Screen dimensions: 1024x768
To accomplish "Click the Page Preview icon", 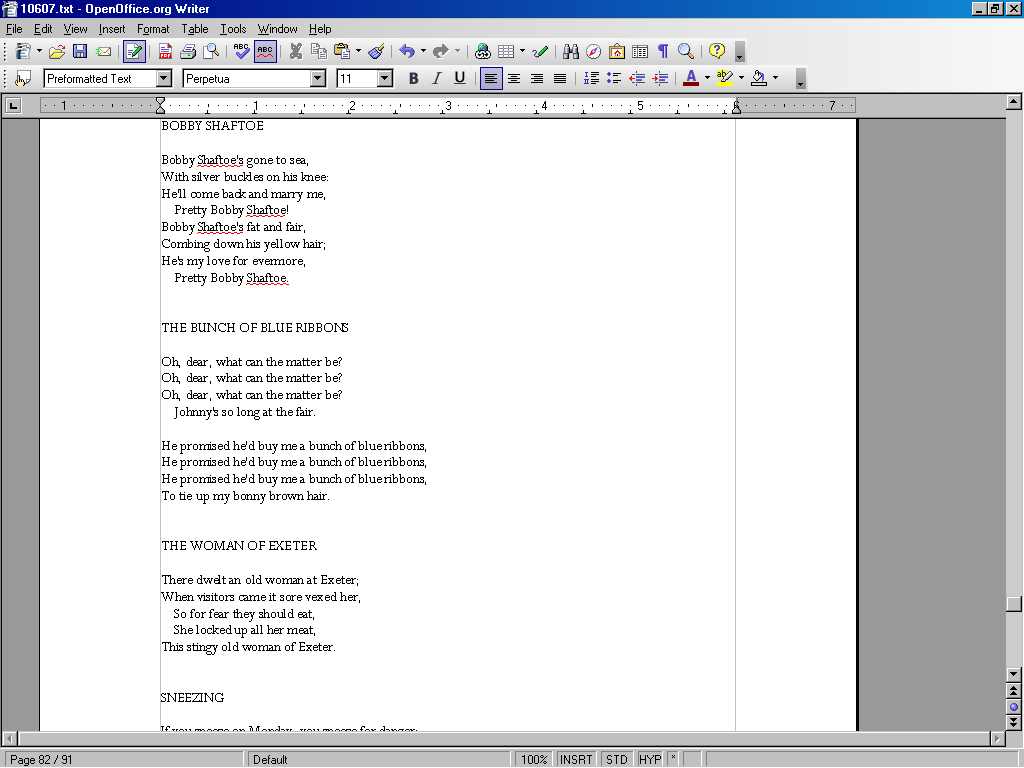I will 211,51.
